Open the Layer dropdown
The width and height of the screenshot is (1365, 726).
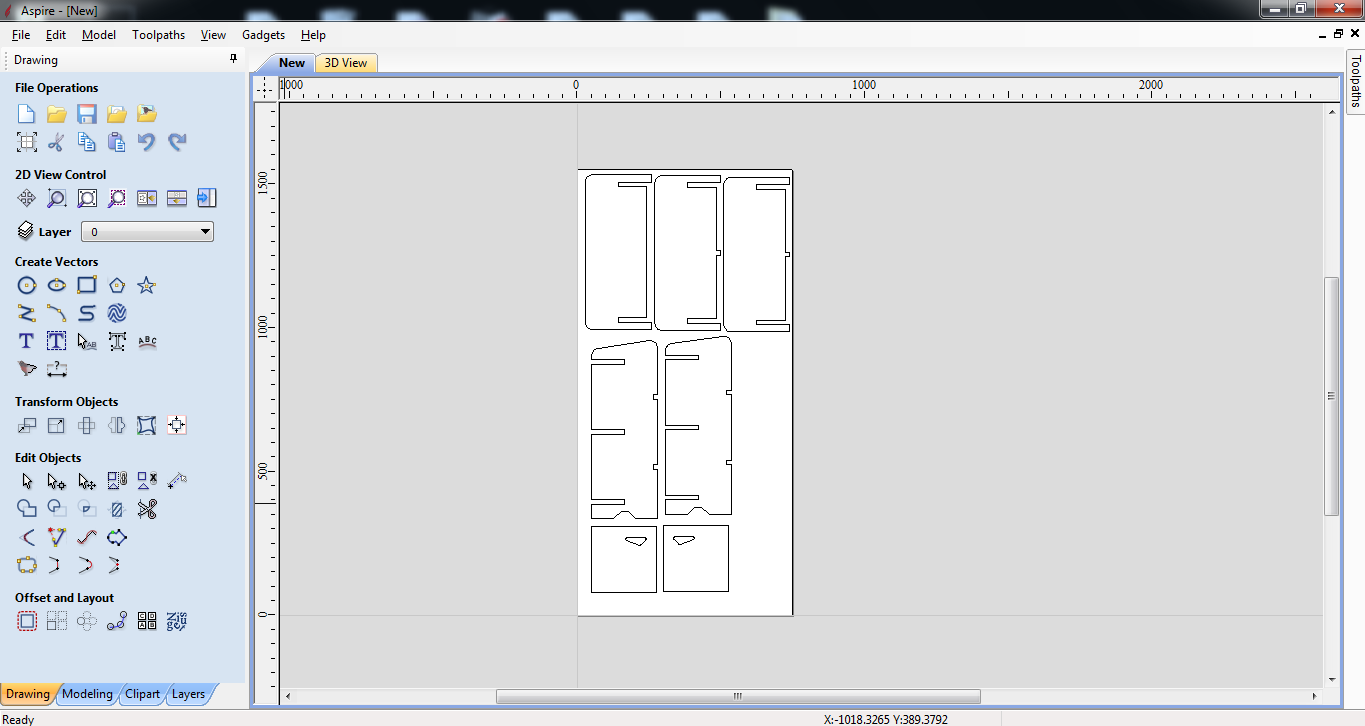point(147,232)
